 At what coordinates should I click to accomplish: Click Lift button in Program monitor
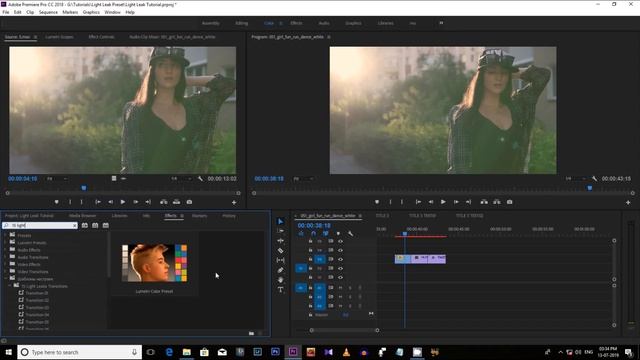pyautogui.click(x=484, y=202)
